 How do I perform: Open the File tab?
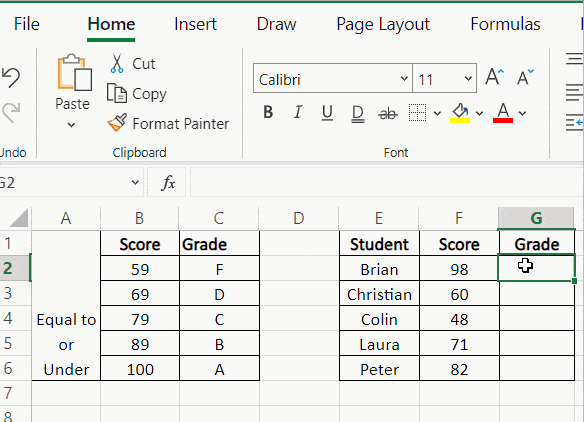click(x=26, y=24)
